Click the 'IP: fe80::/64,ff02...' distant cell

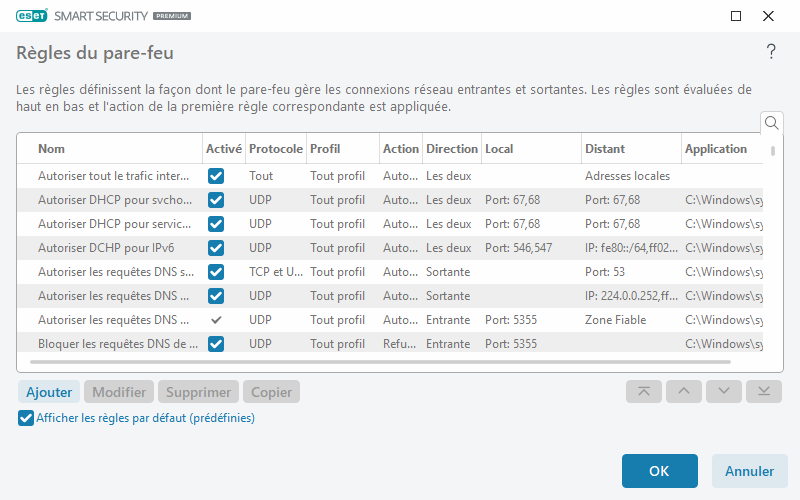[x=632, y=248]
